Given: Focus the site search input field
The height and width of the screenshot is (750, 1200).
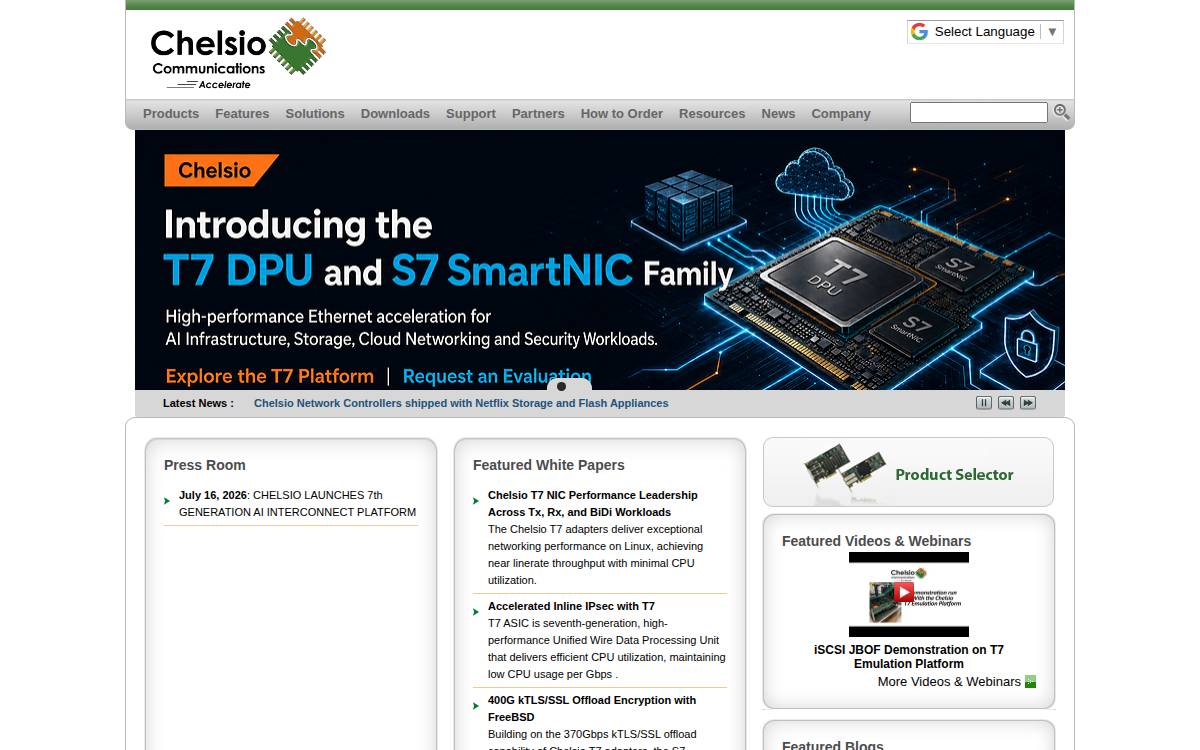Looking at the screenshot, I should pyautogui.click(x=979, y=112).
